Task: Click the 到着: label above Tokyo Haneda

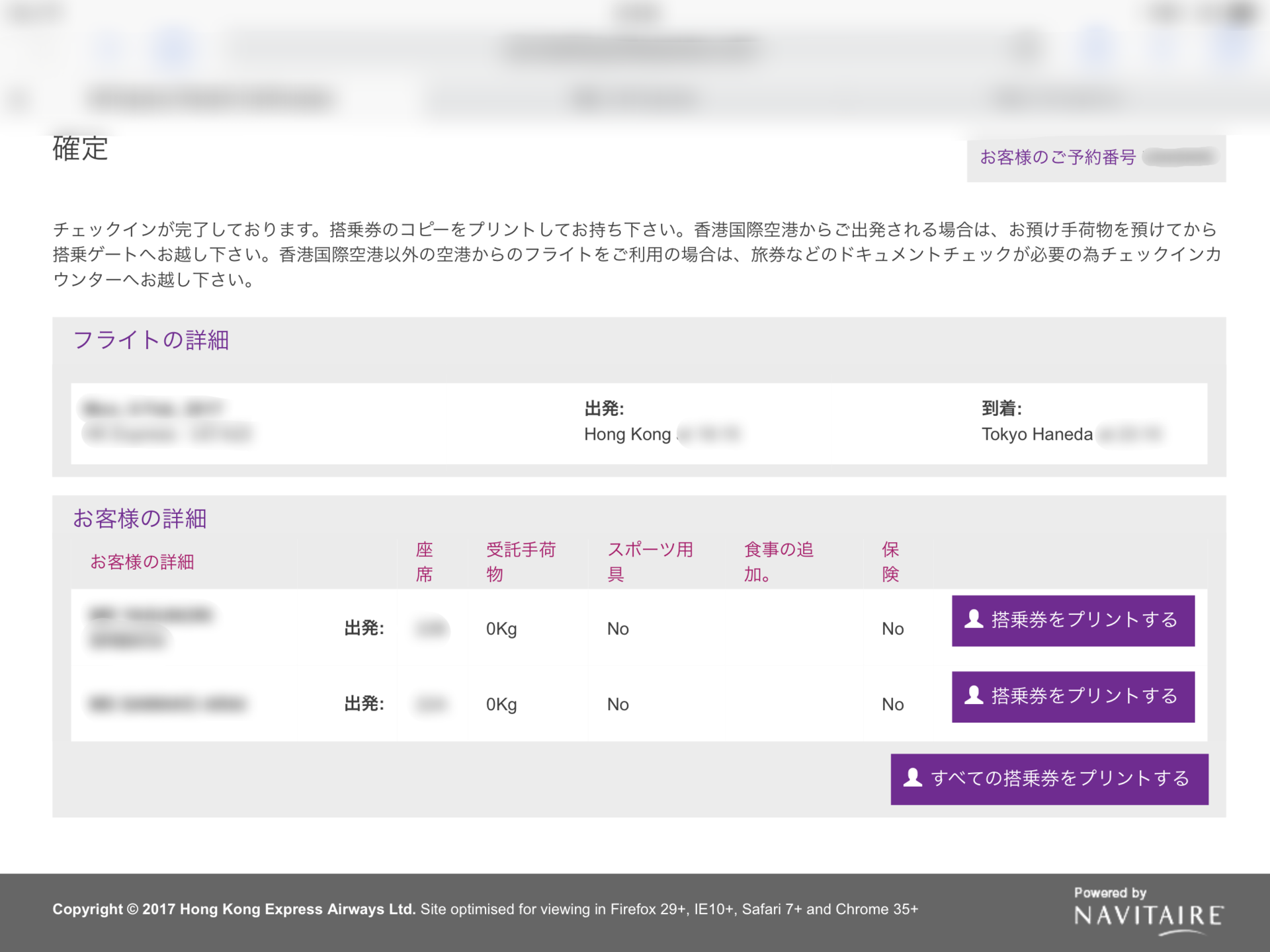Action: pyautogui.click(x=1001, y=409)
